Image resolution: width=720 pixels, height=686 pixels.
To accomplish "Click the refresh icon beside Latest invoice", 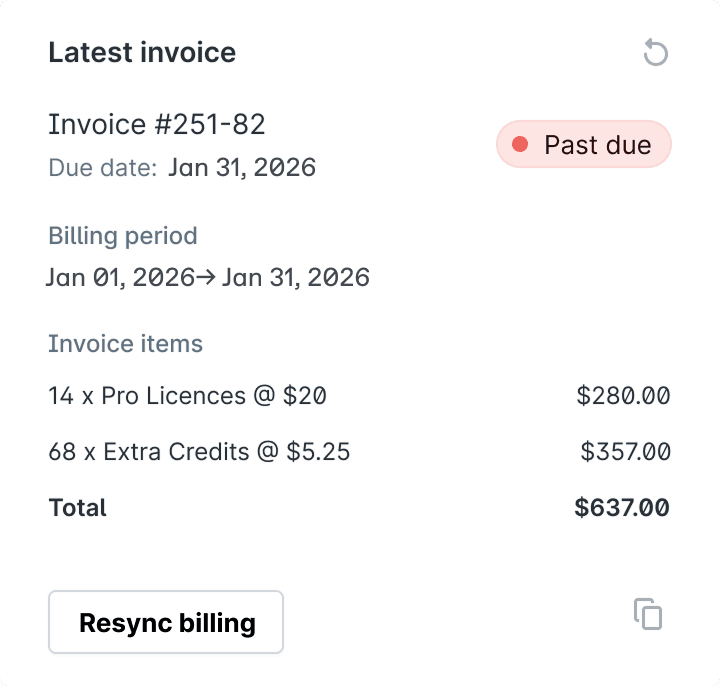I will 655,53.
